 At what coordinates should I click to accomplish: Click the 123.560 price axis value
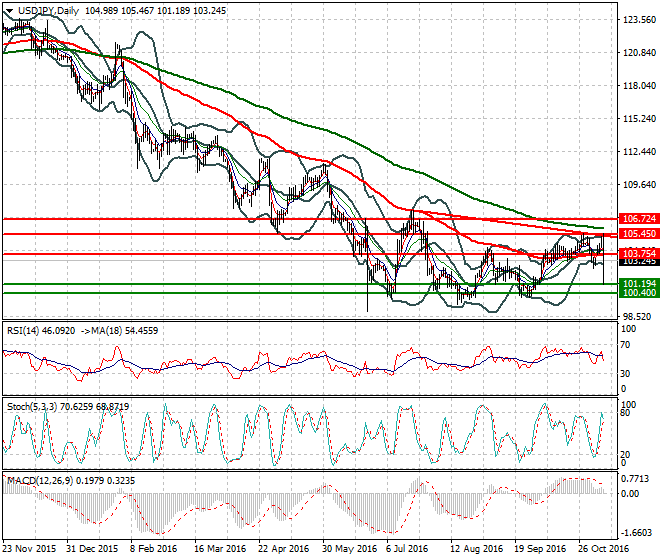click(639, 20)
